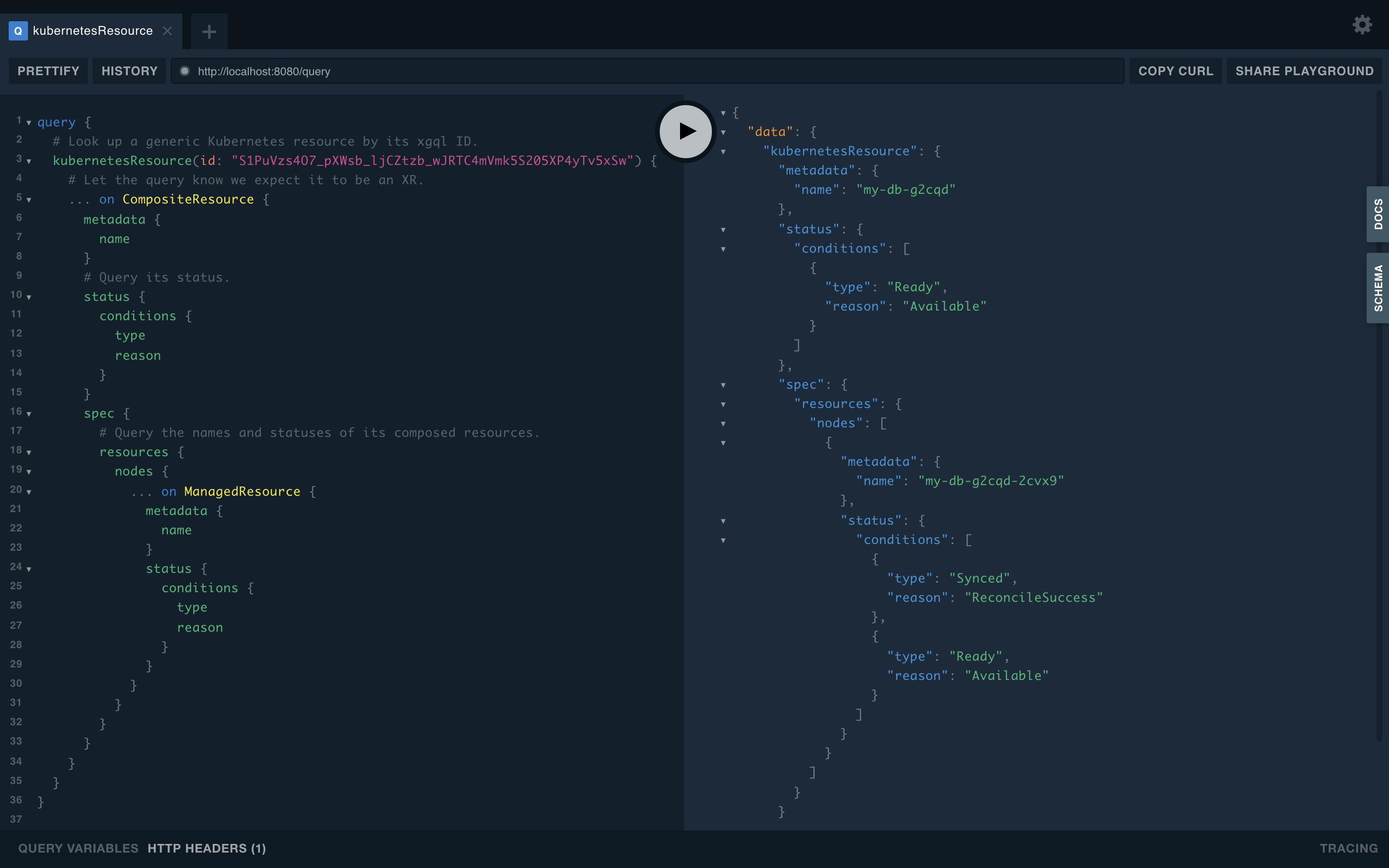This screenshot has width=1389, height=868.
Task: Collapse the spec block at line 16
Action: [x=29, y=414]
